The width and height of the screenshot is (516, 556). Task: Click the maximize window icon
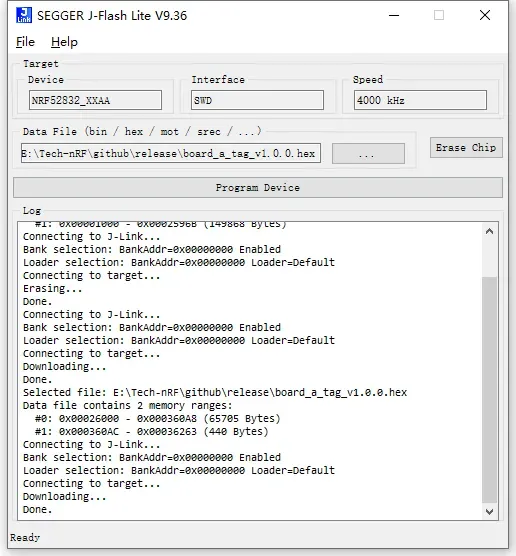click(x=439, y=15)
